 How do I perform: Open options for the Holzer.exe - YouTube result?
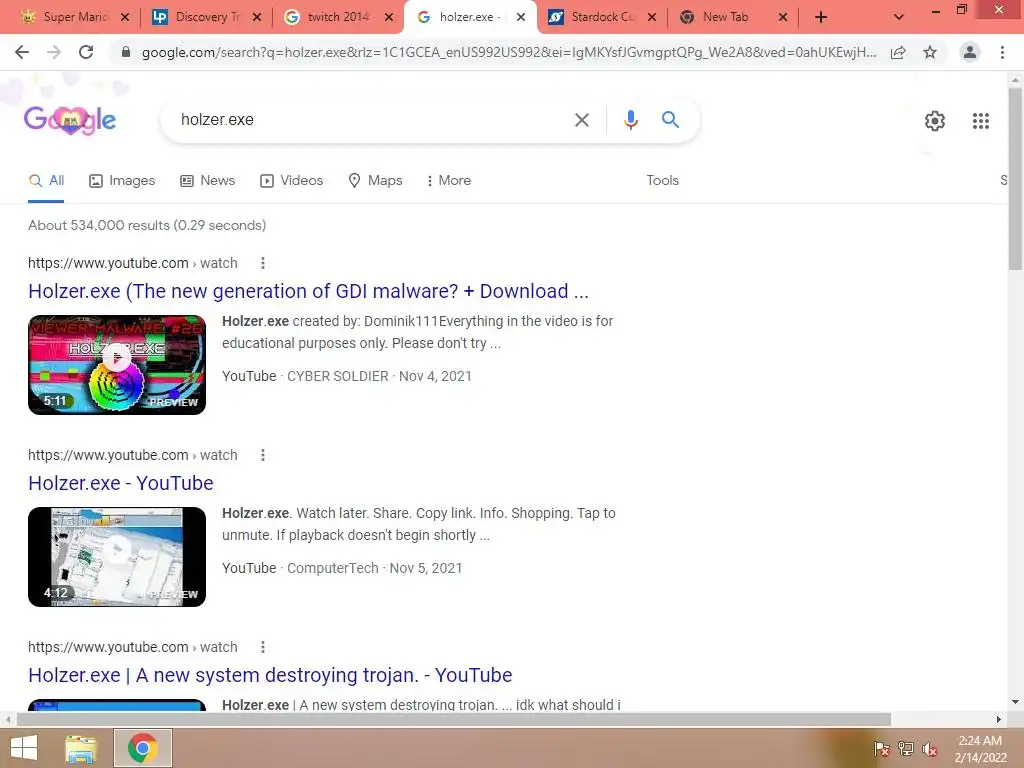point(263,455)
